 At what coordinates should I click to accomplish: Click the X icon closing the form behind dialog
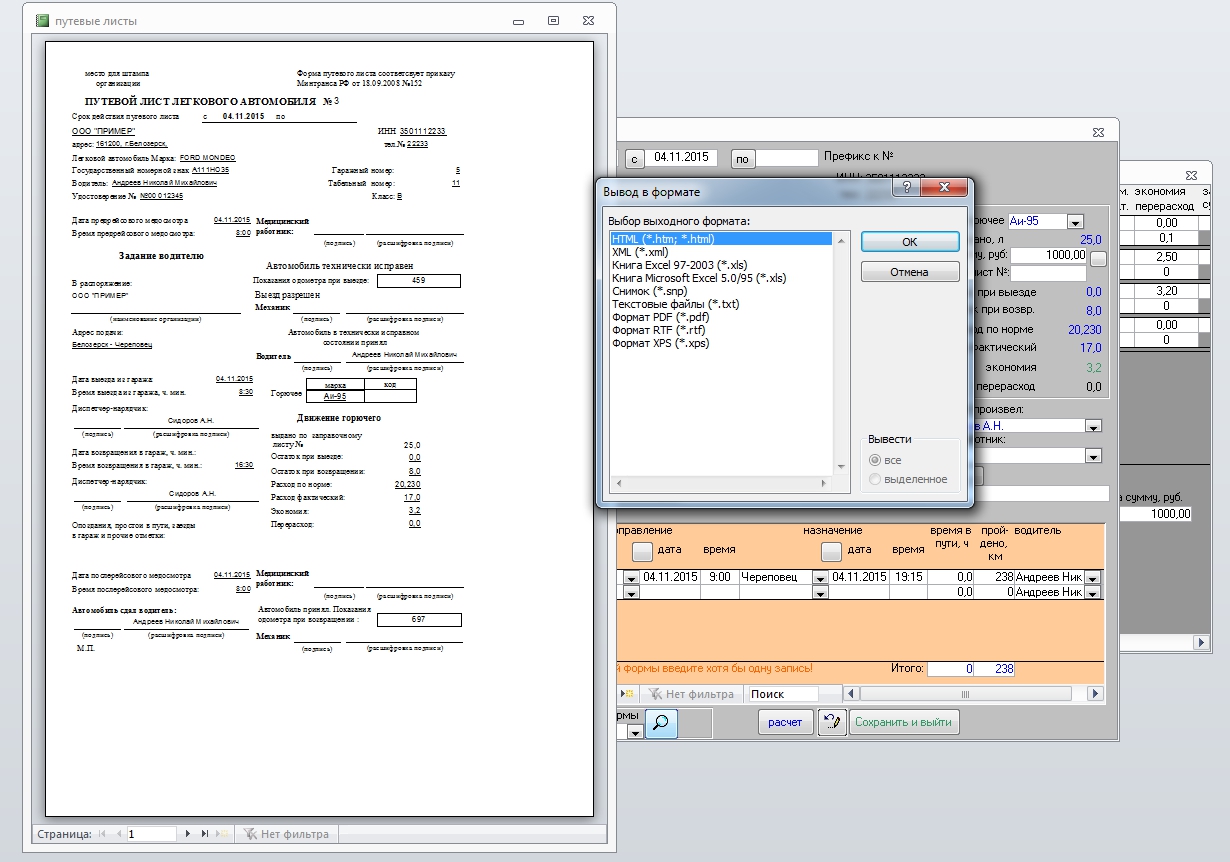tap(1098, 132)
